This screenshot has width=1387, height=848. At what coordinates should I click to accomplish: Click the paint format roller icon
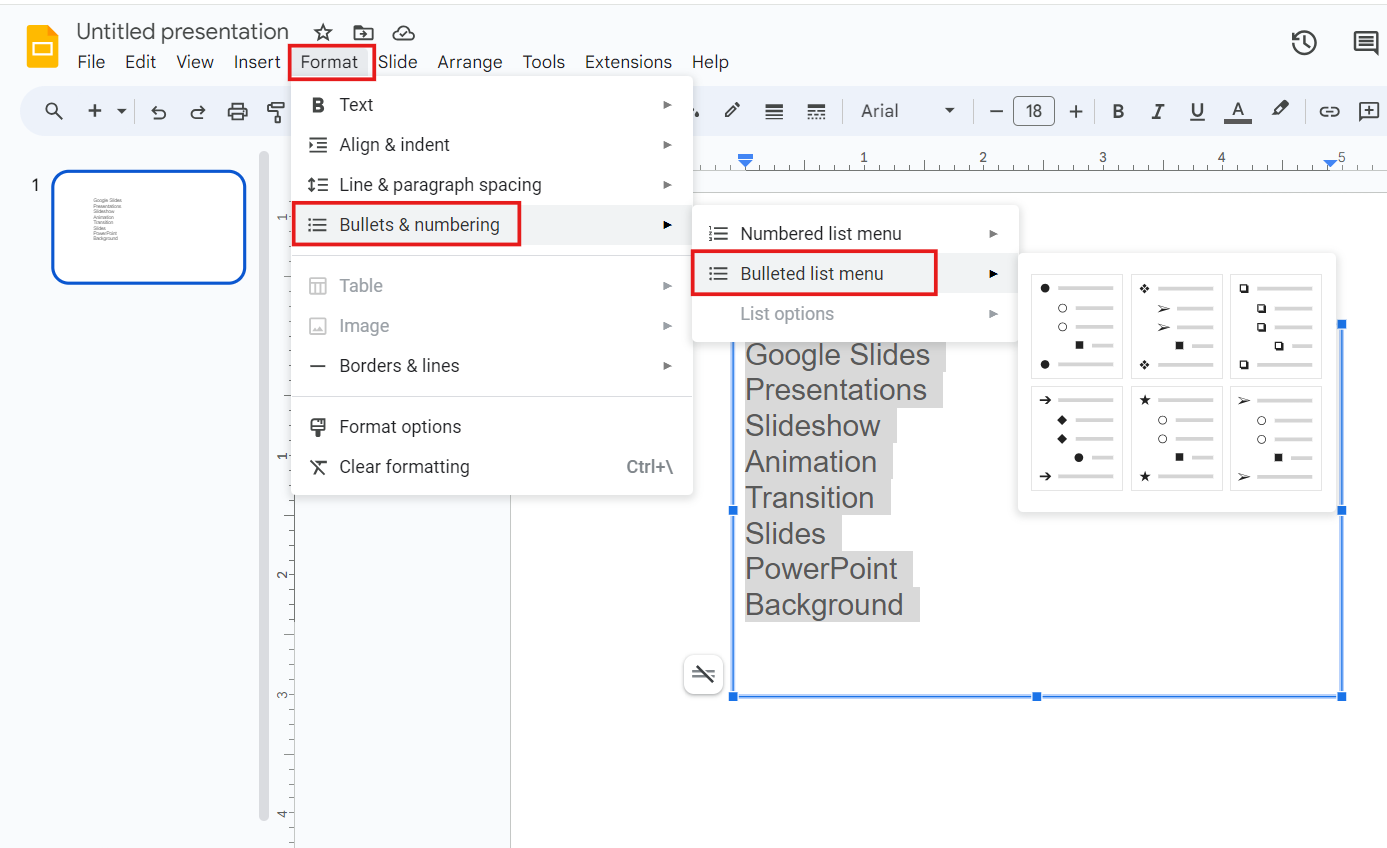coord(276,111)
